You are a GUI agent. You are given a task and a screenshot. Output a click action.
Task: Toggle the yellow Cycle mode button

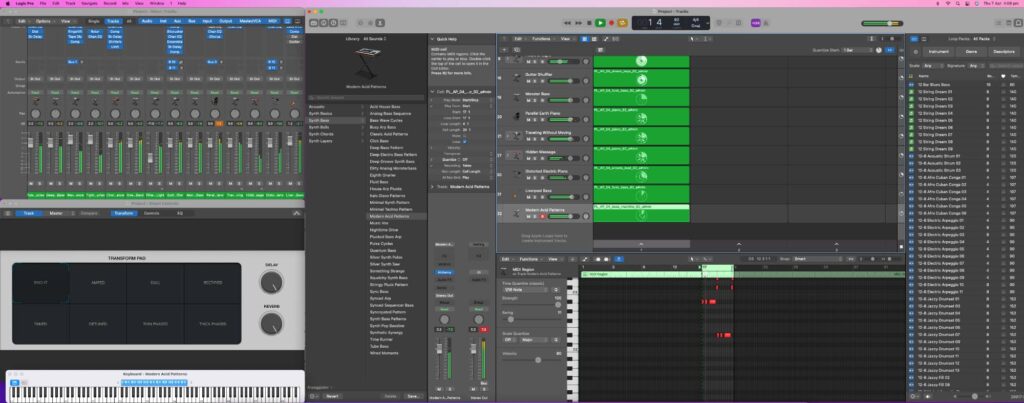click(622, 23)
